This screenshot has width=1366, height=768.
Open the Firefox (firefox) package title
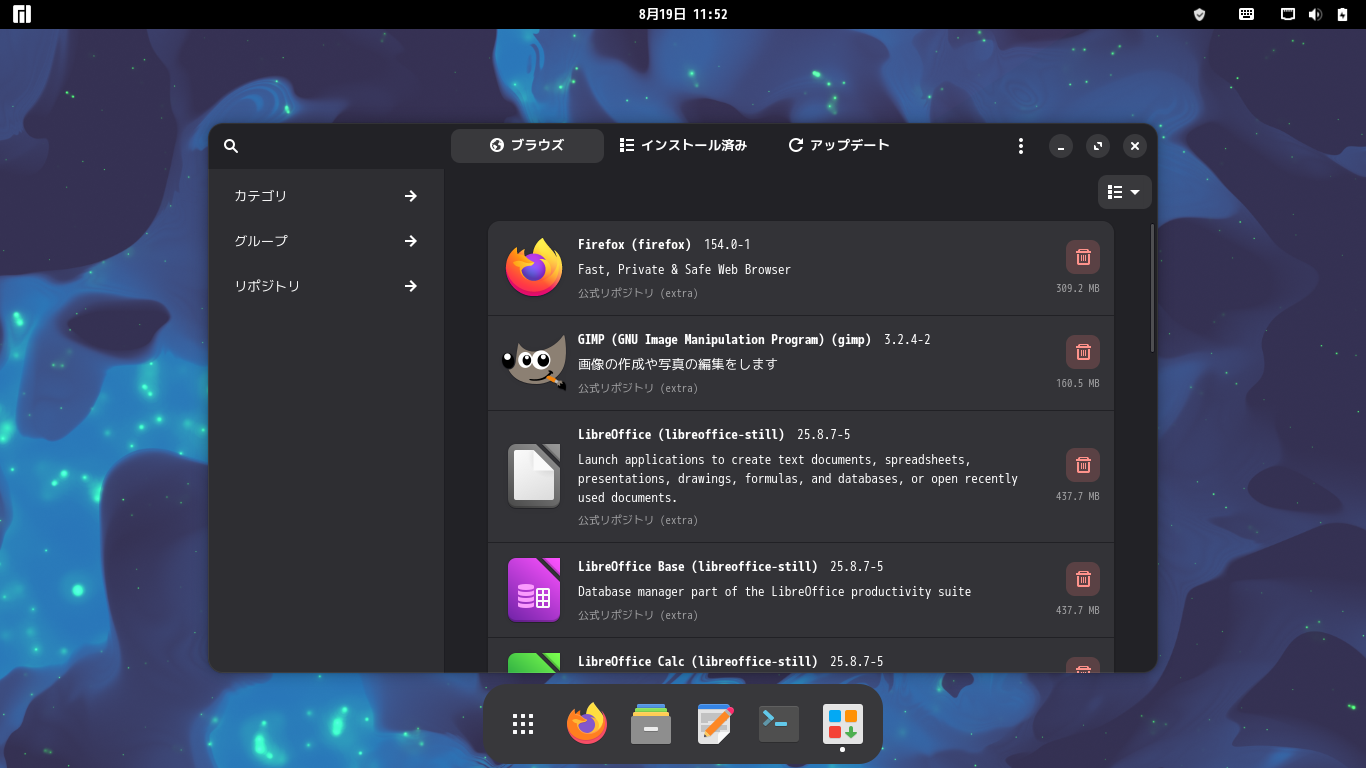point(634,245)
